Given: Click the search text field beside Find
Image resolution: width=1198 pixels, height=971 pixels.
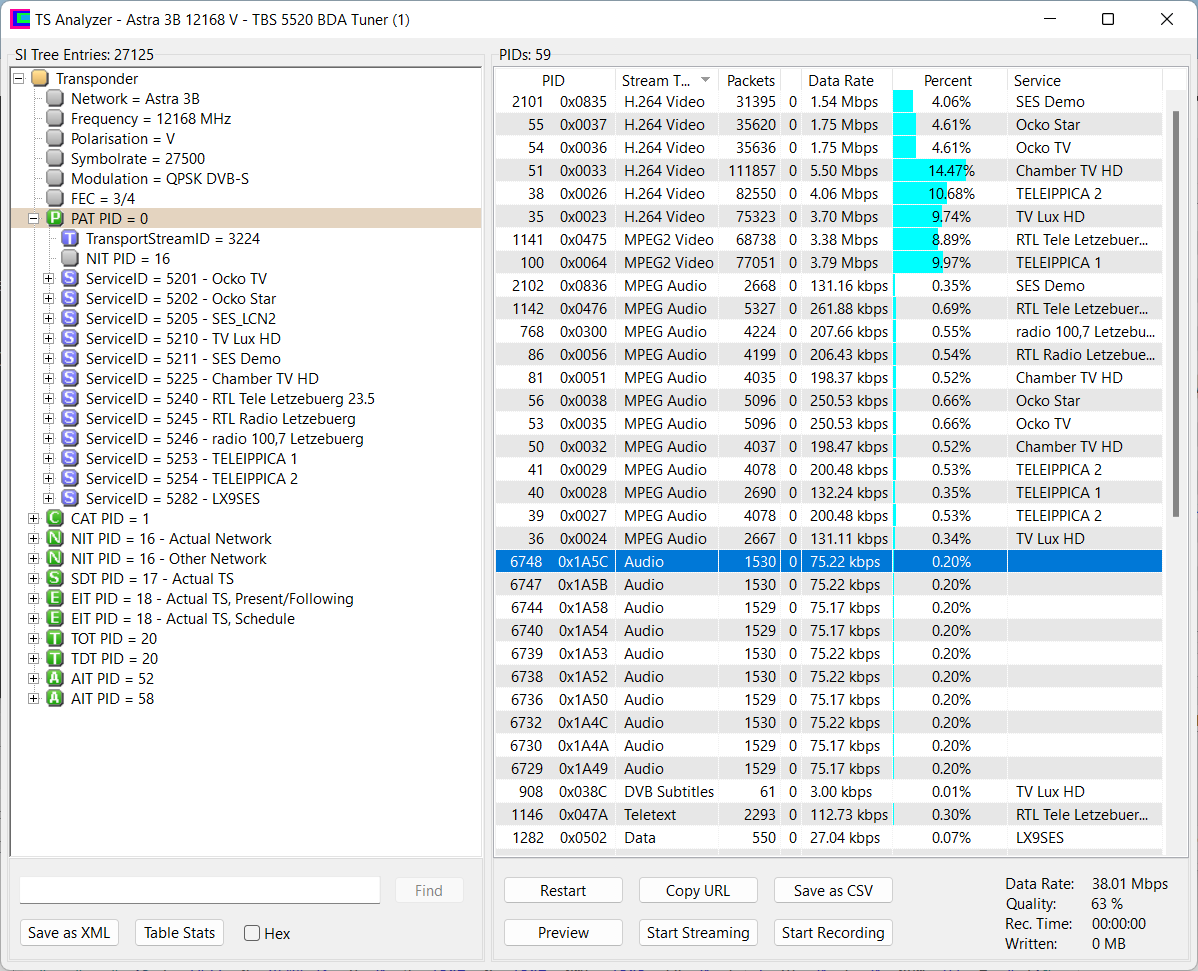Looking at the screenshot, I should click(199, 890).
